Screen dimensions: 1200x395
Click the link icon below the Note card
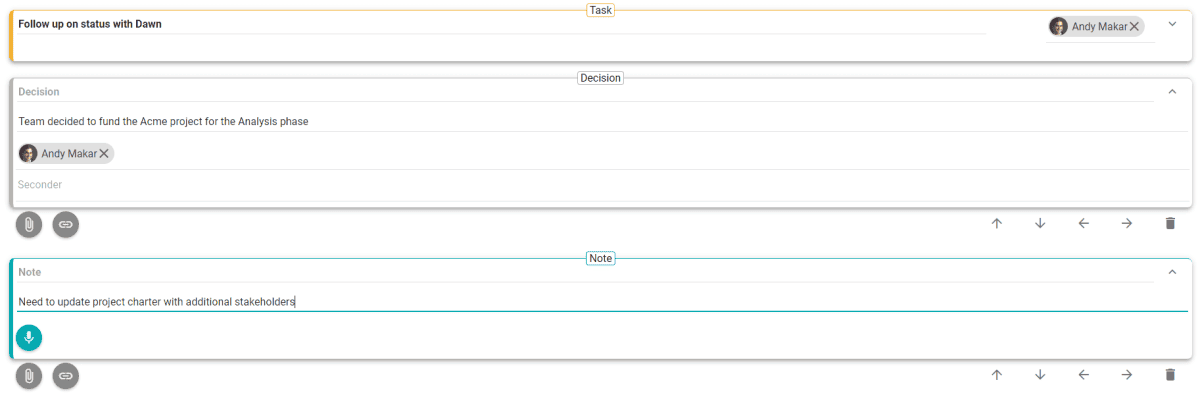(x=66, y=376)
